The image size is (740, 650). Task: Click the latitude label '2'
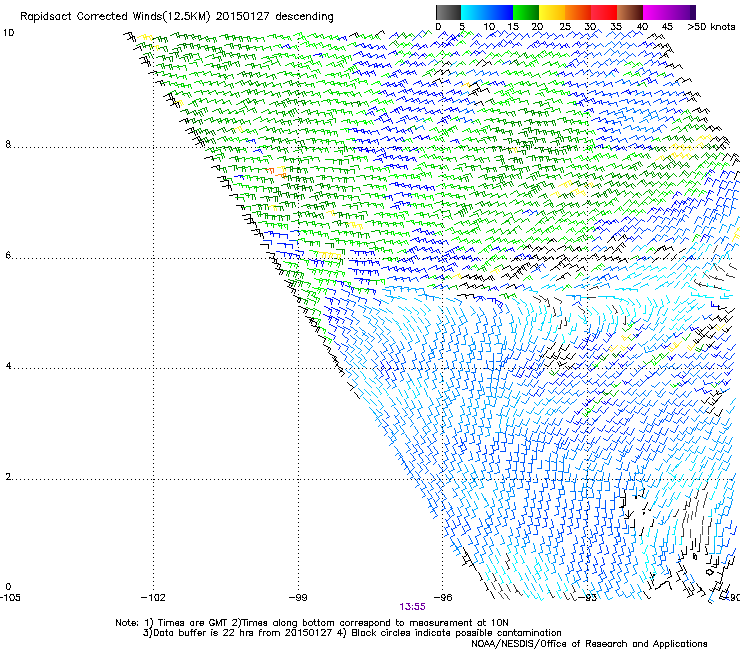pos(8,477)
